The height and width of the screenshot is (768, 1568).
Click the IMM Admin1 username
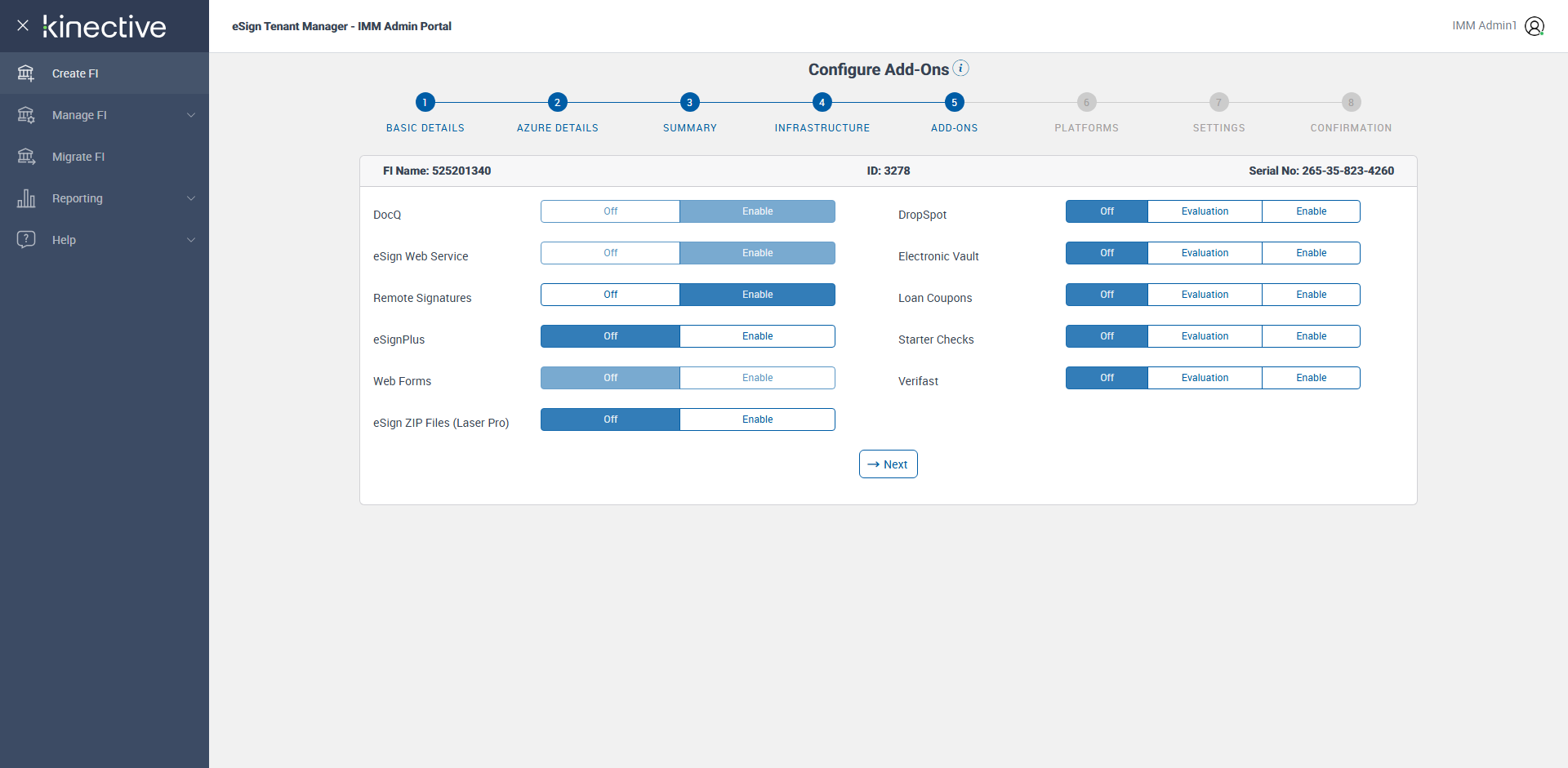tap(1484, 26)
